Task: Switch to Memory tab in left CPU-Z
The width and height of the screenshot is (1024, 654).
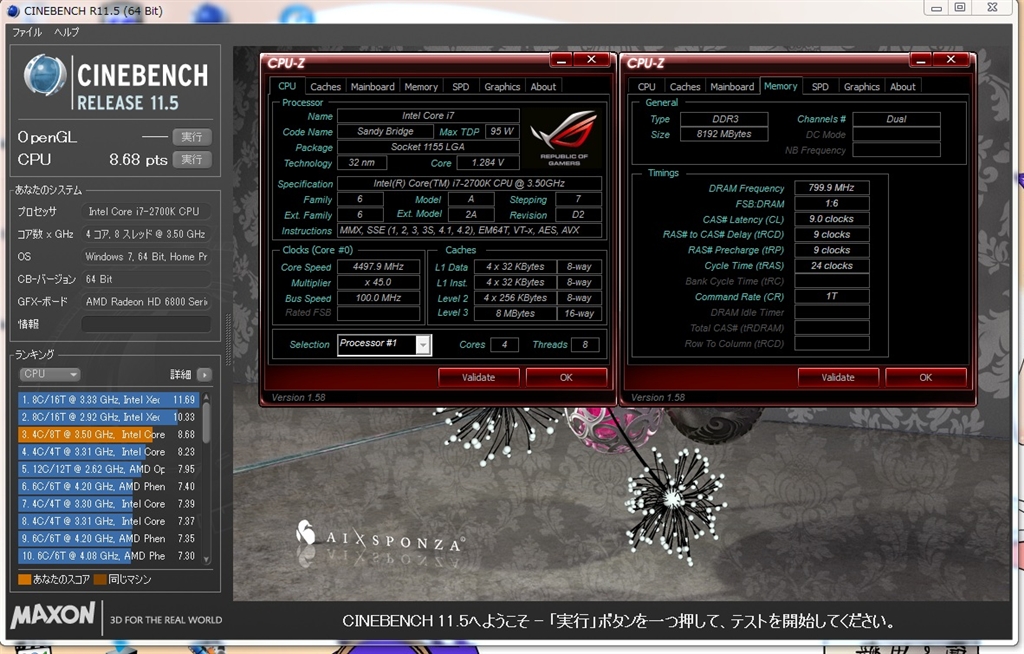Action: (421, 87)
